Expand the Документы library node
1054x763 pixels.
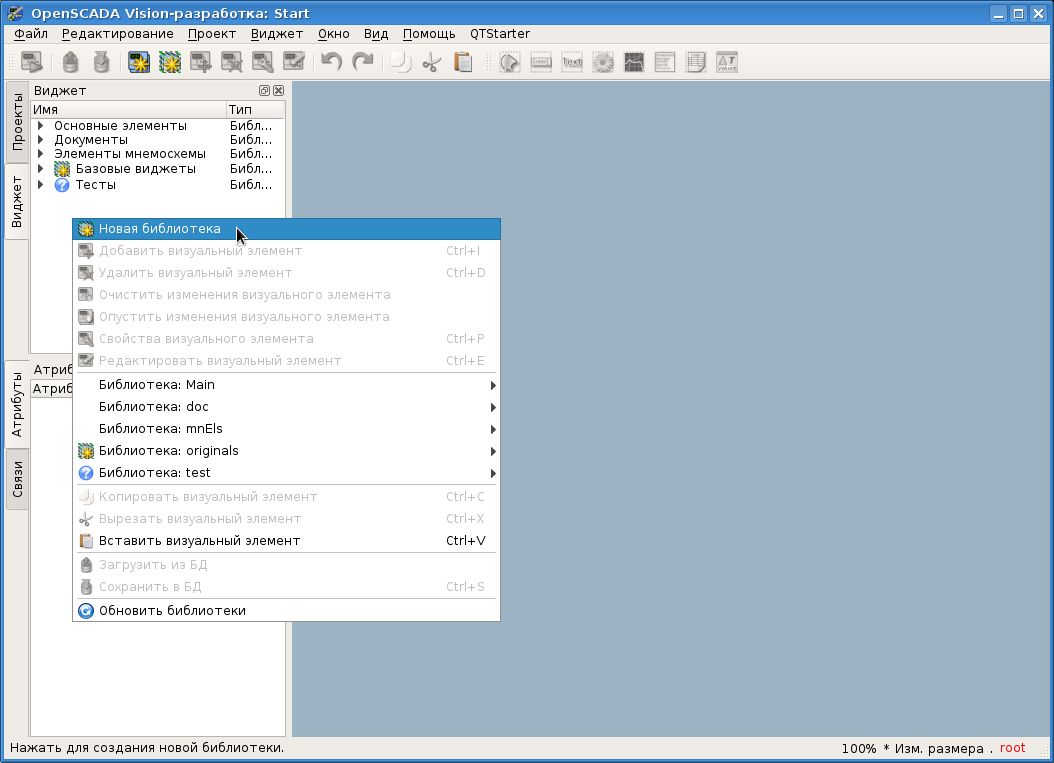pos(40,140)
